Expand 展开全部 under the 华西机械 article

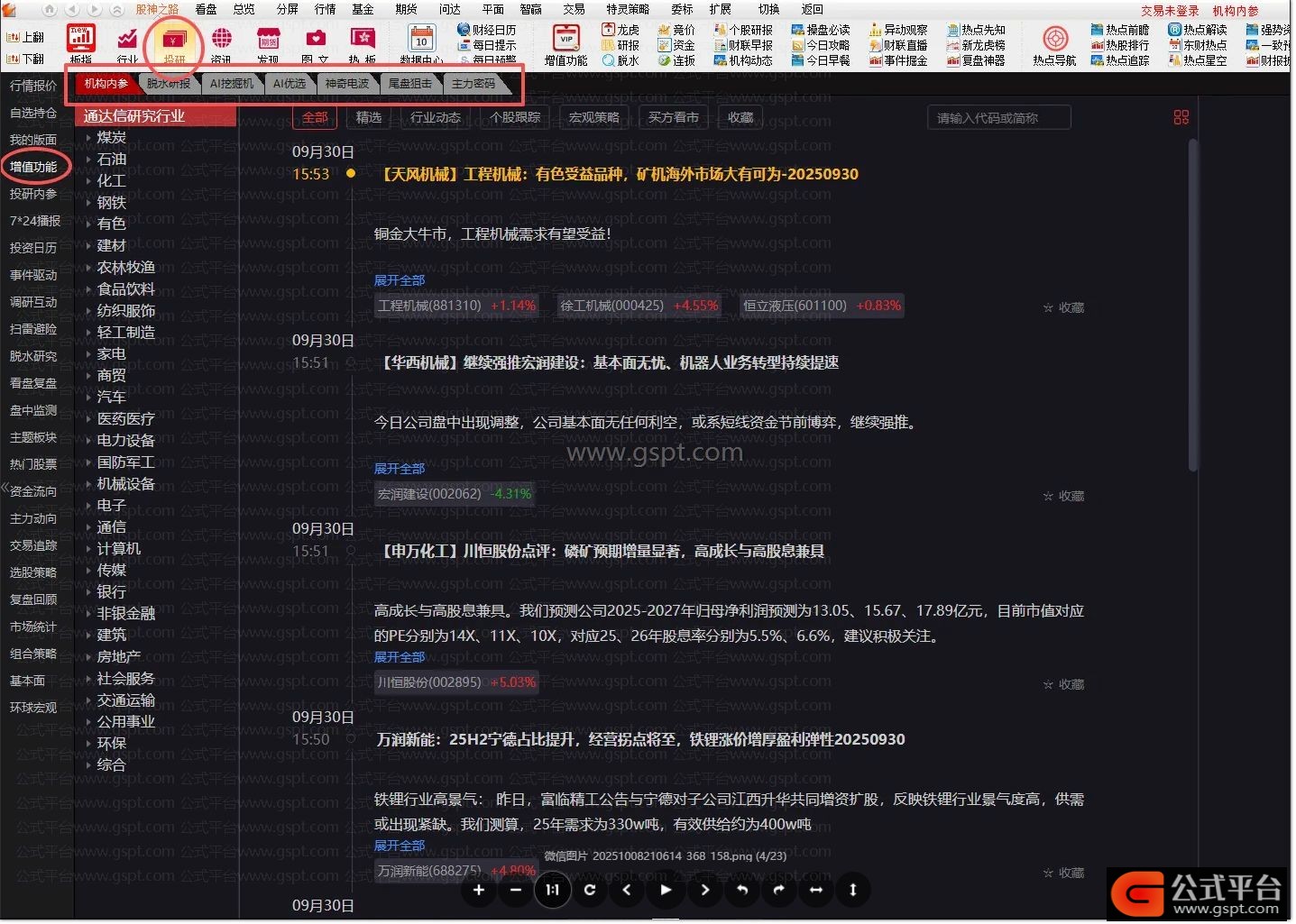click(x=399, y=469)
